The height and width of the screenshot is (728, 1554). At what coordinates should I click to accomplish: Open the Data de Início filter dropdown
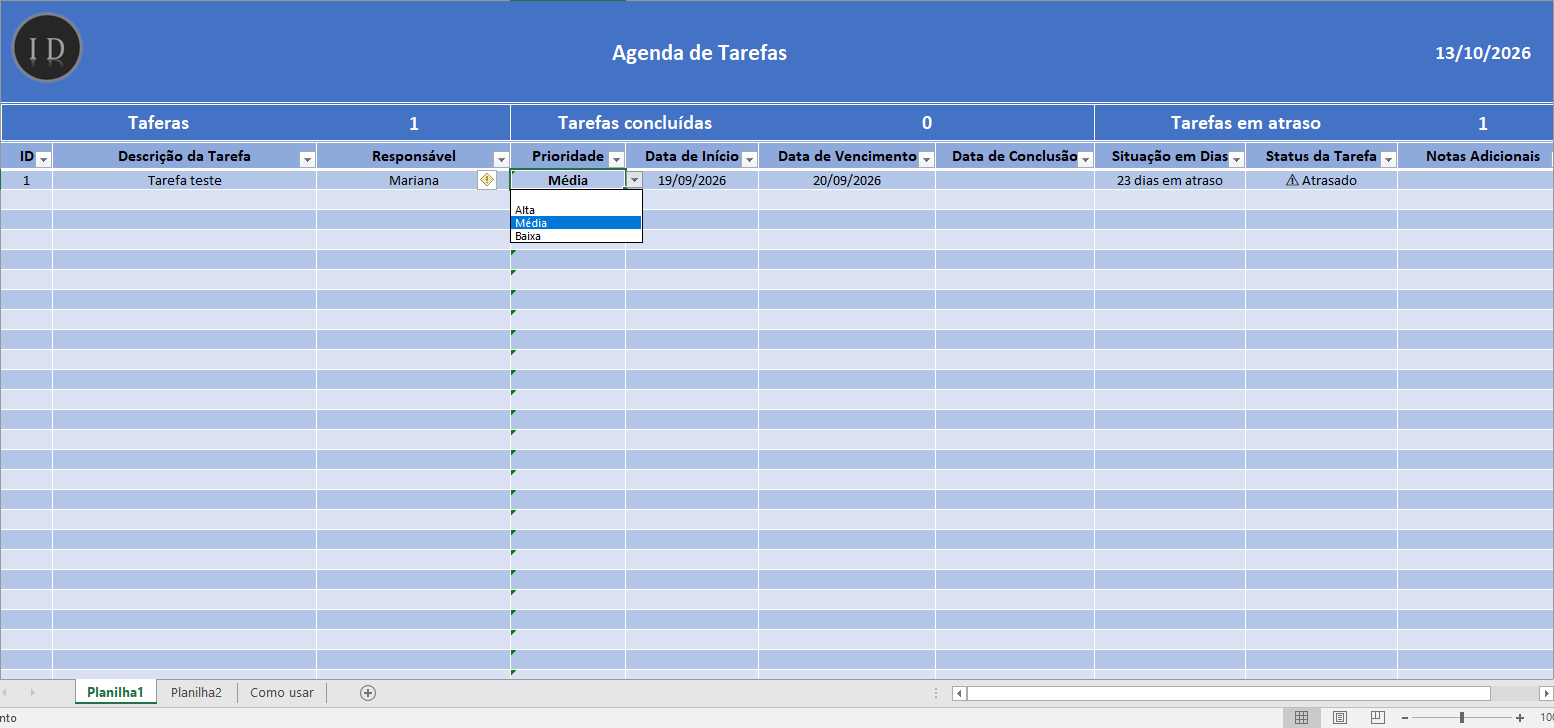click(x=749, y=159)
